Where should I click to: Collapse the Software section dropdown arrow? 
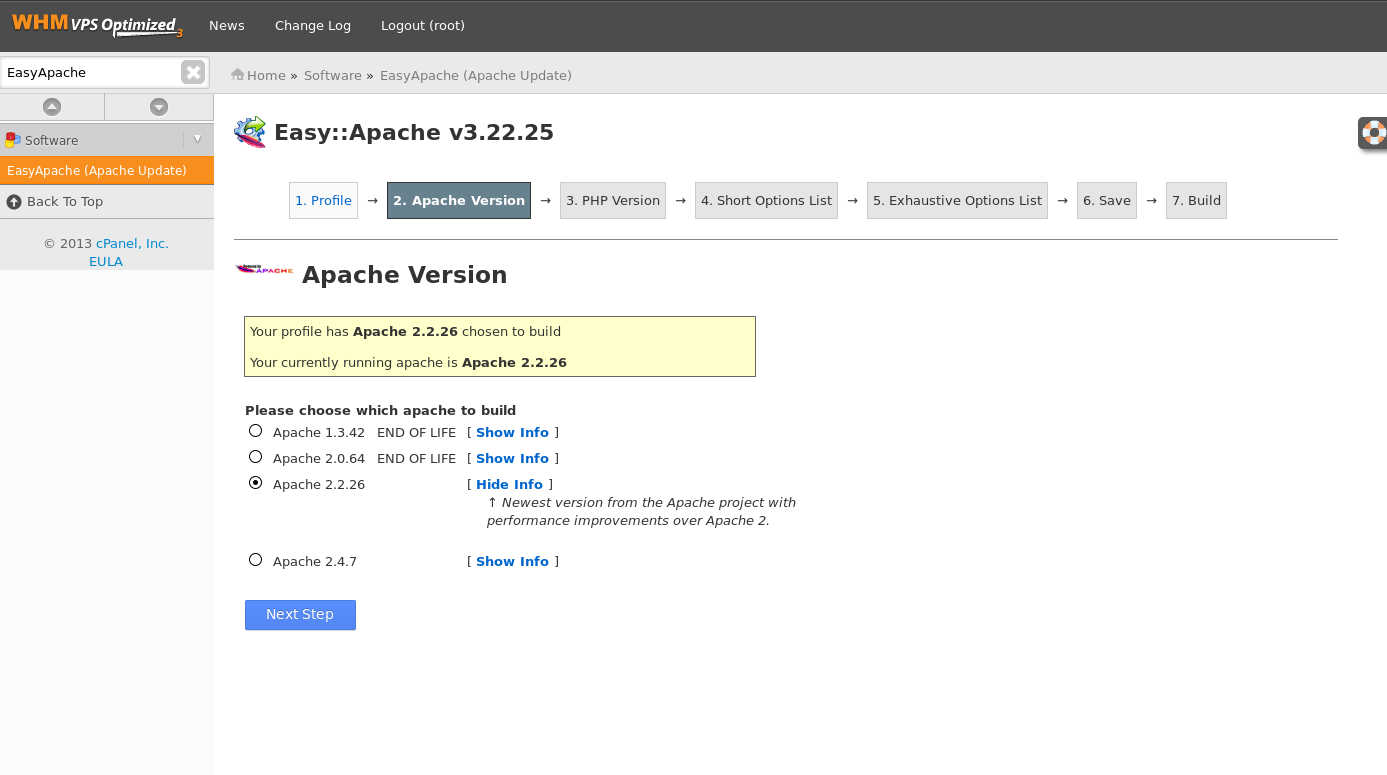click(197, 140)
